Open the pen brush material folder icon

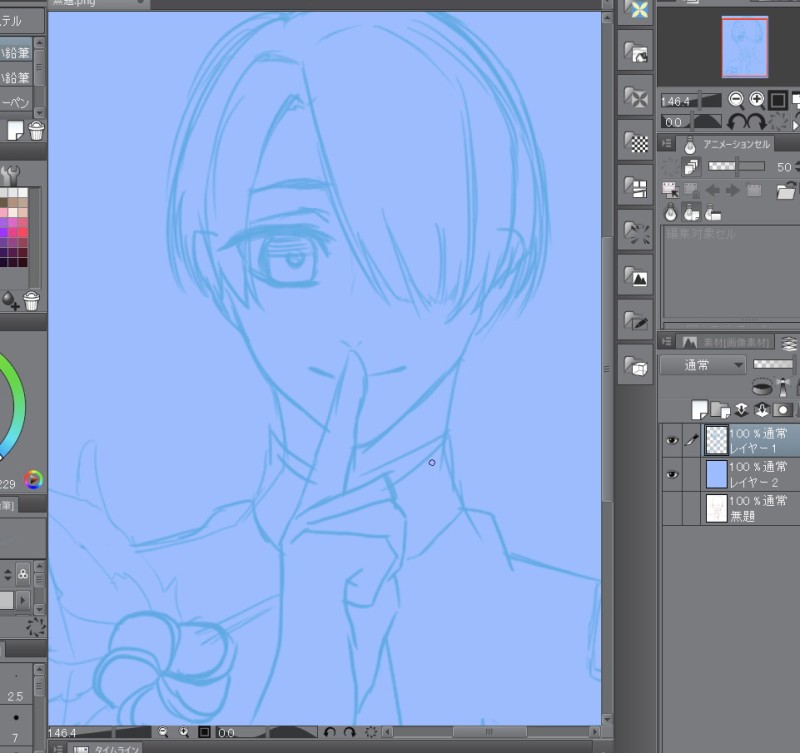(635, 320)
